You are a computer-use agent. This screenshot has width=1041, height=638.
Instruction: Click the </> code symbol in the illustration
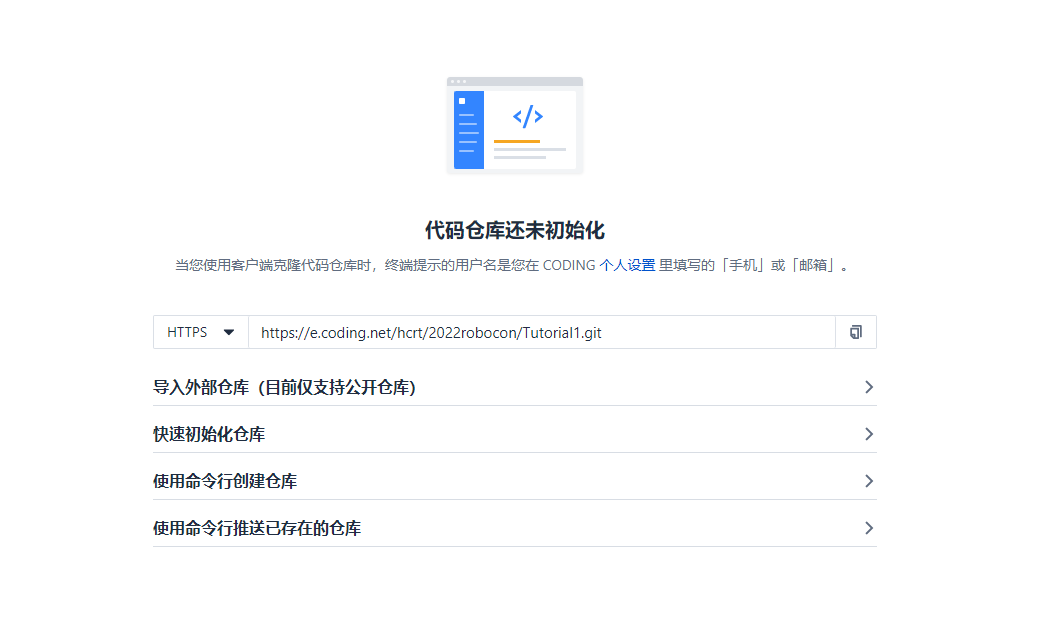[528, 116]
